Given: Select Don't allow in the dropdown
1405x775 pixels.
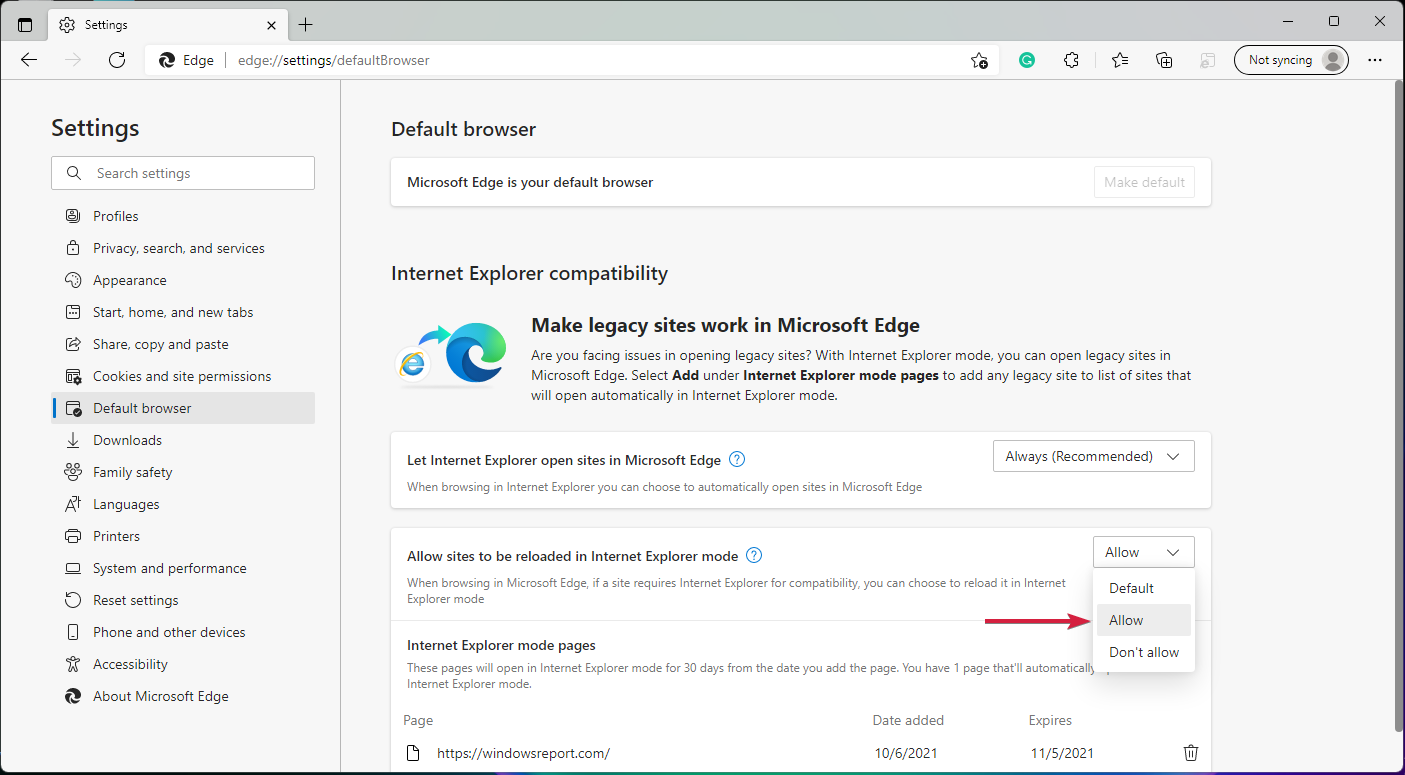Looking at the screenshot, I should (1143, 651).
